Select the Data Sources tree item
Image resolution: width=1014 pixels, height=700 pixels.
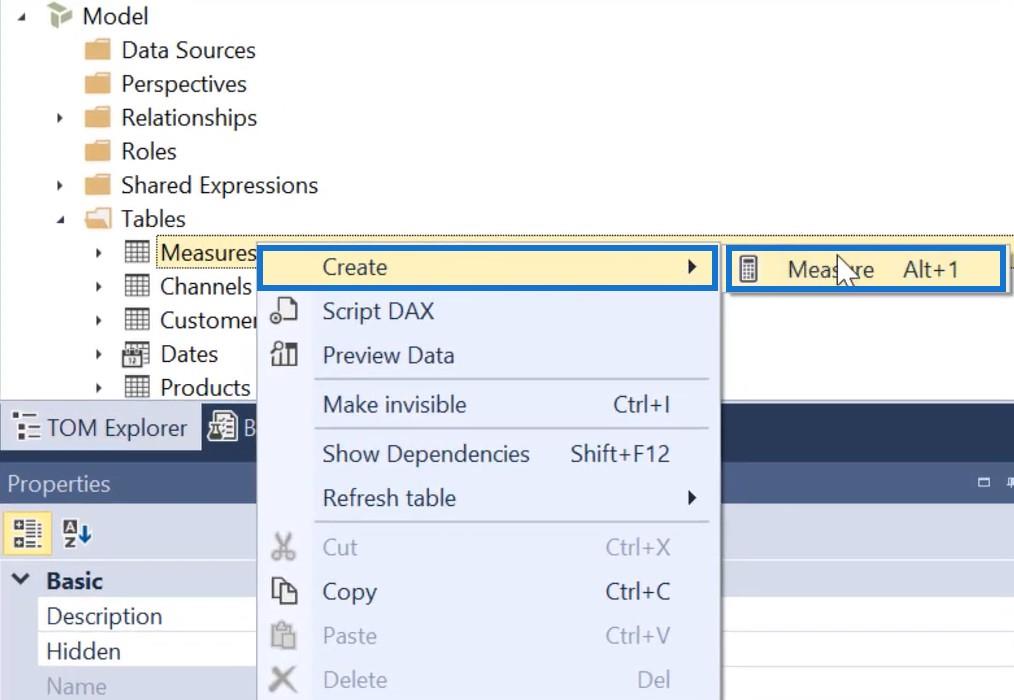pos(188,50)
